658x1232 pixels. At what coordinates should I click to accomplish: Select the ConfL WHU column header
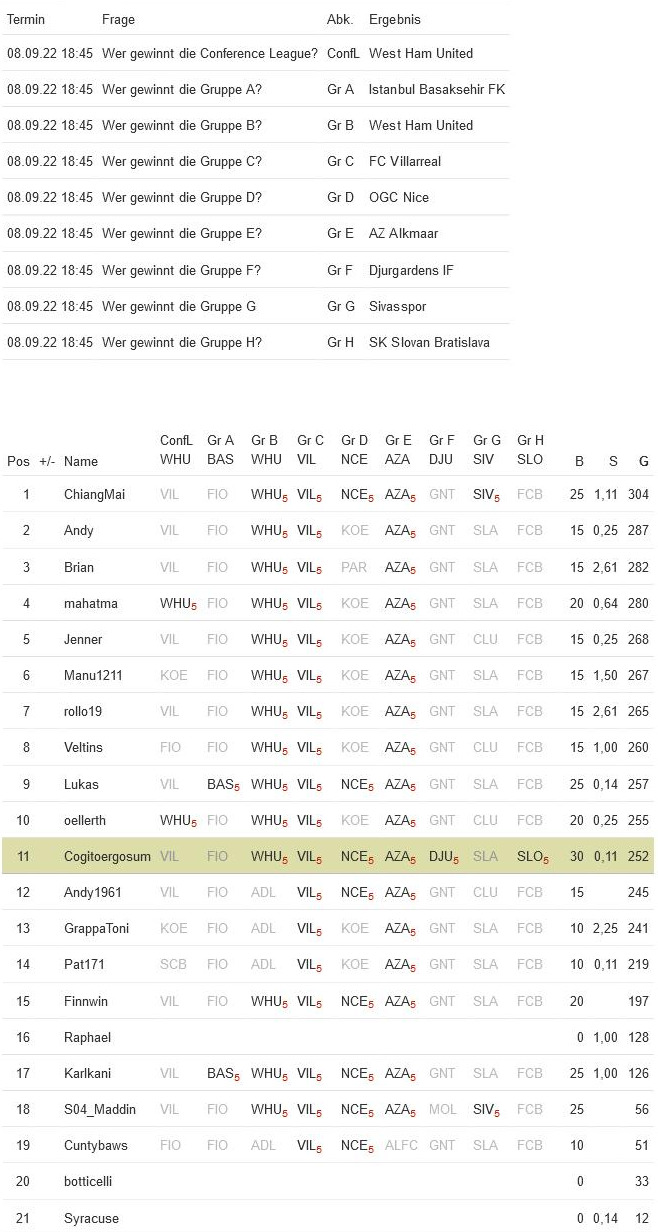tap(176, 450)
